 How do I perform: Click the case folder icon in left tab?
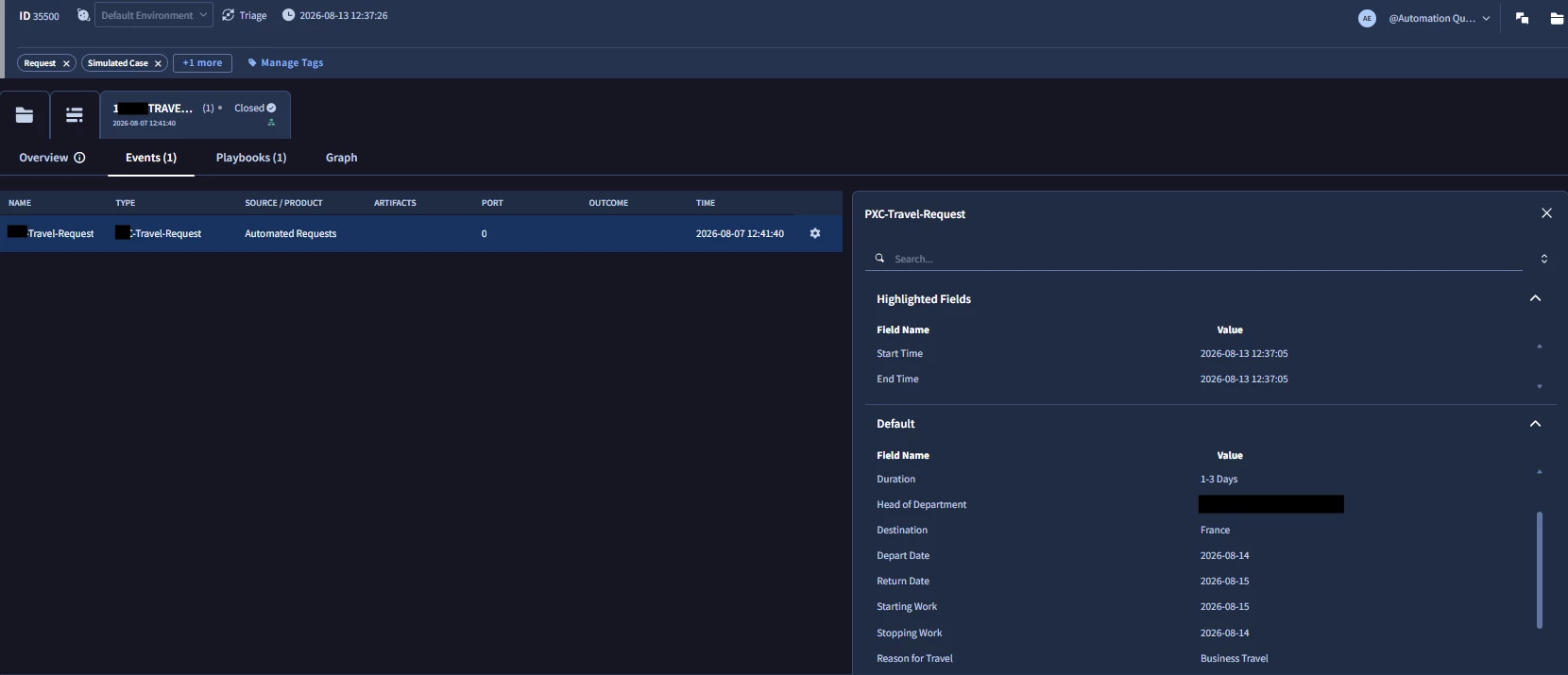tap(25, 115)
